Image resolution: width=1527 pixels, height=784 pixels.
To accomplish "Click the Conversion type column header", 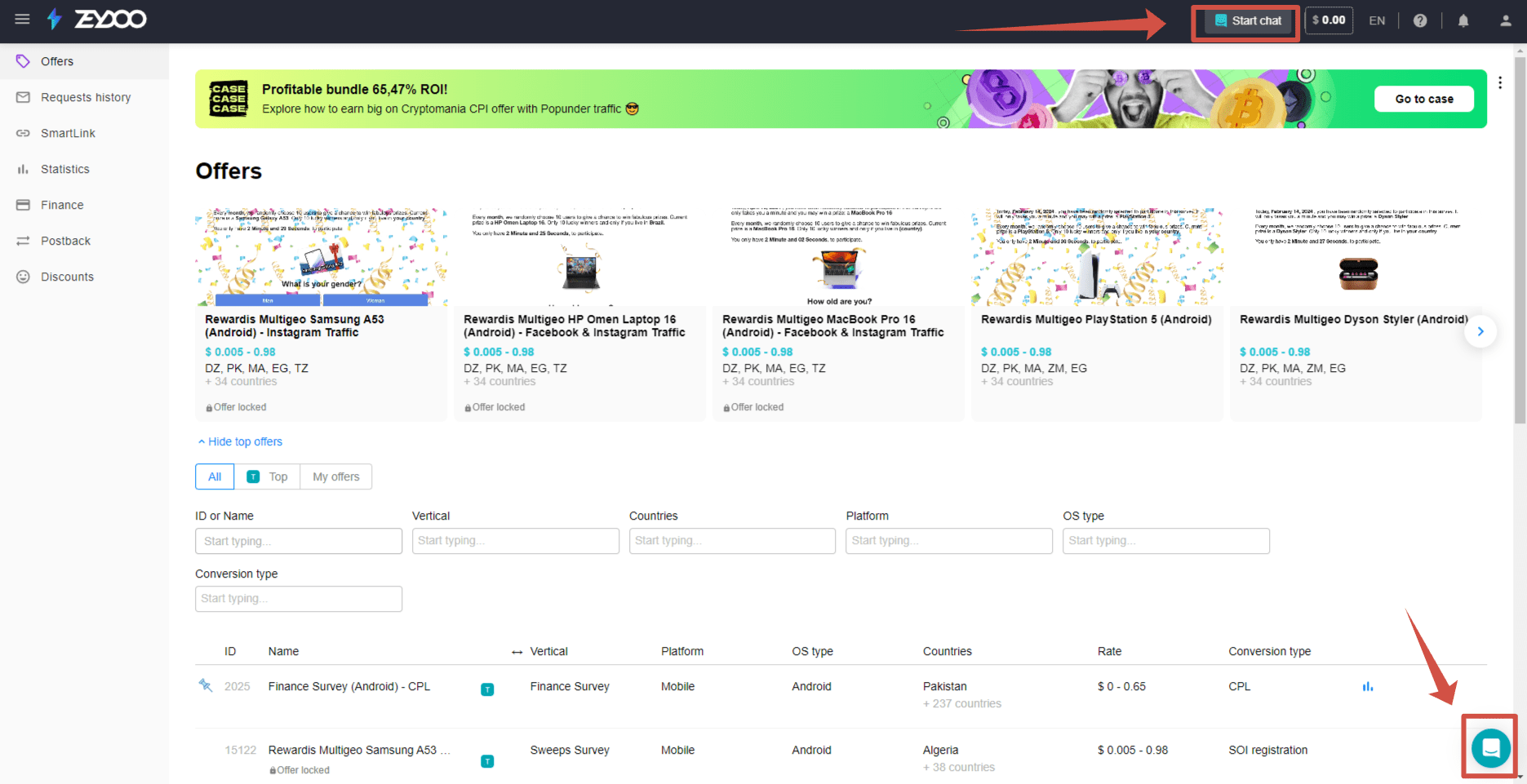I will pos(1269,651).
